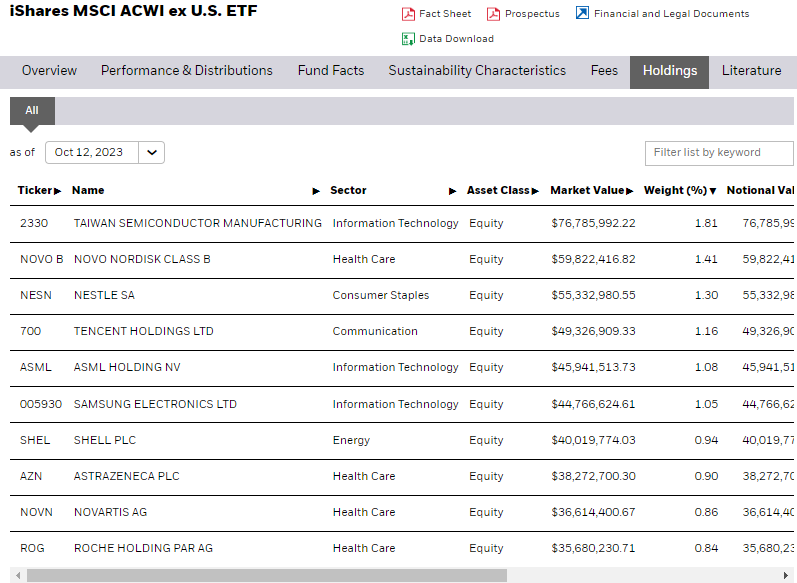797x583 pixels.
Task: Open Financial and Legal Documents link
Action: point(671,14)
